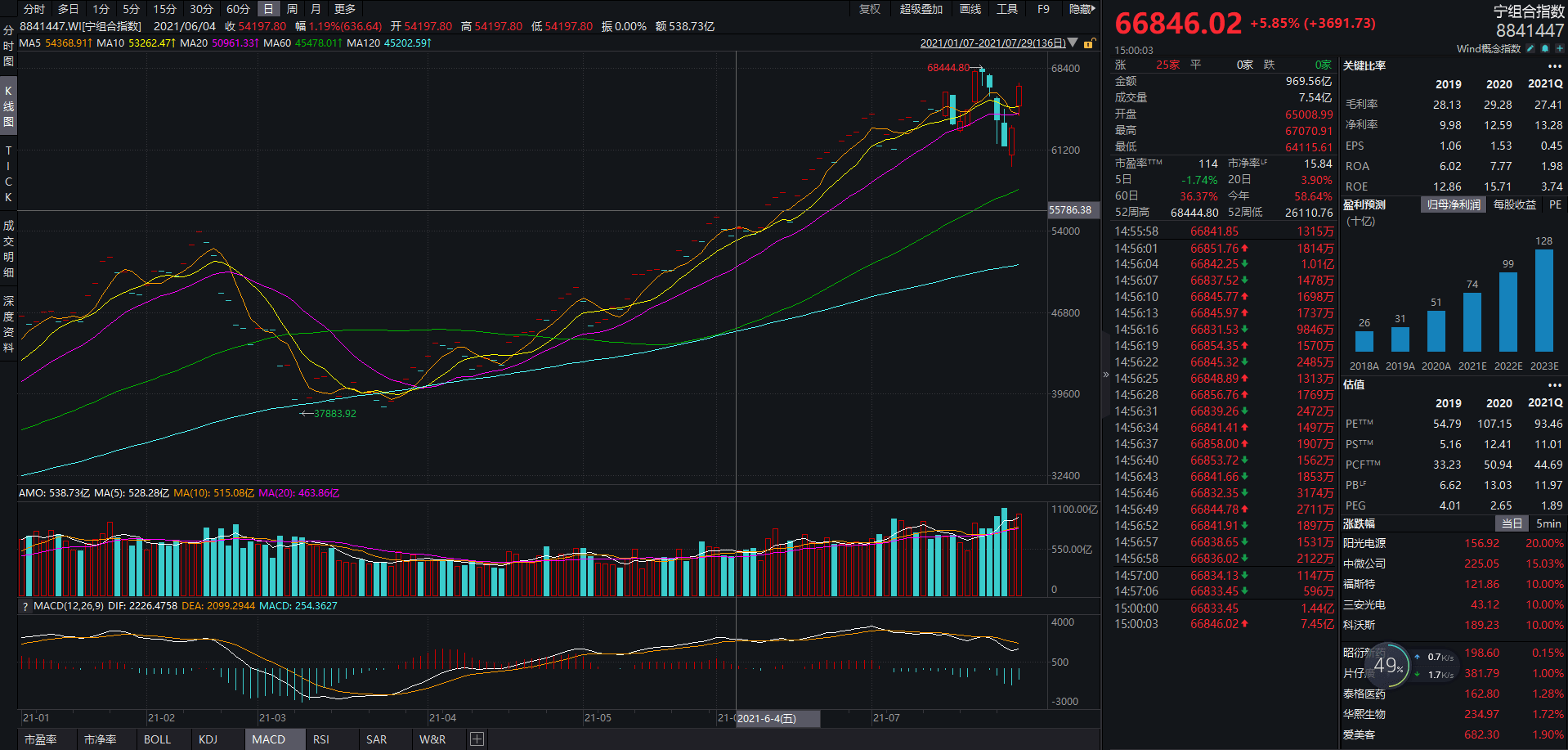This screenshot has height=750, width=1568.
Task: Select 当日 in 涨跌幅 panel
Action: (x=1512, y=523)
